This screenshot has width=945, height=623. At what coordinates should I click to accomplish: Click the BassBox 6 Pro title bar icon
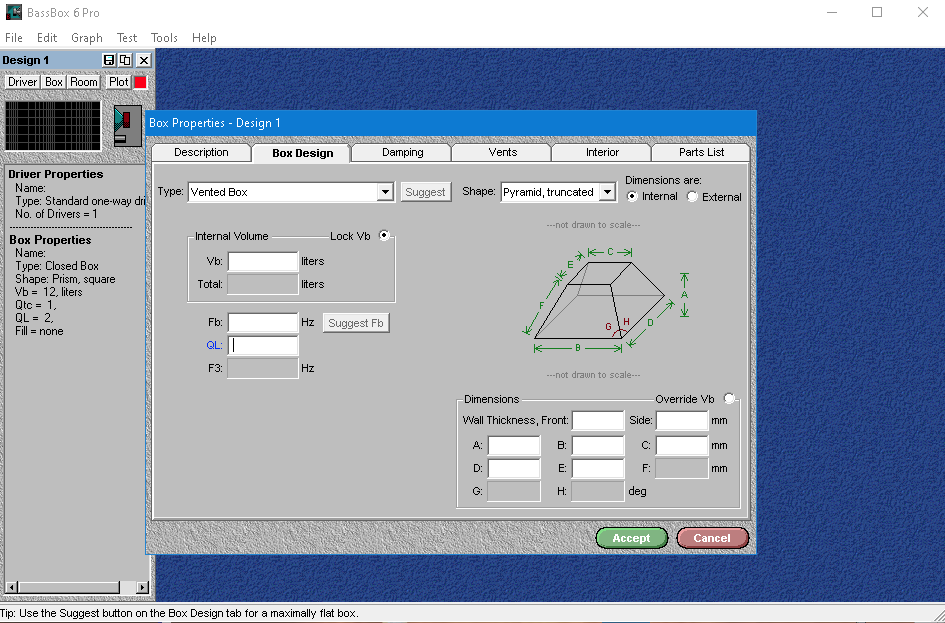[x=13, y=12]
